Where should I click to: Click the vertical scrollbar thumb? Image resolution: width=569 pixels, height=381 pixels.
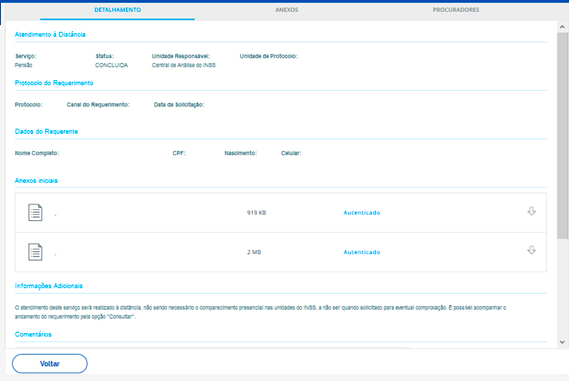(x=562, y=136)
